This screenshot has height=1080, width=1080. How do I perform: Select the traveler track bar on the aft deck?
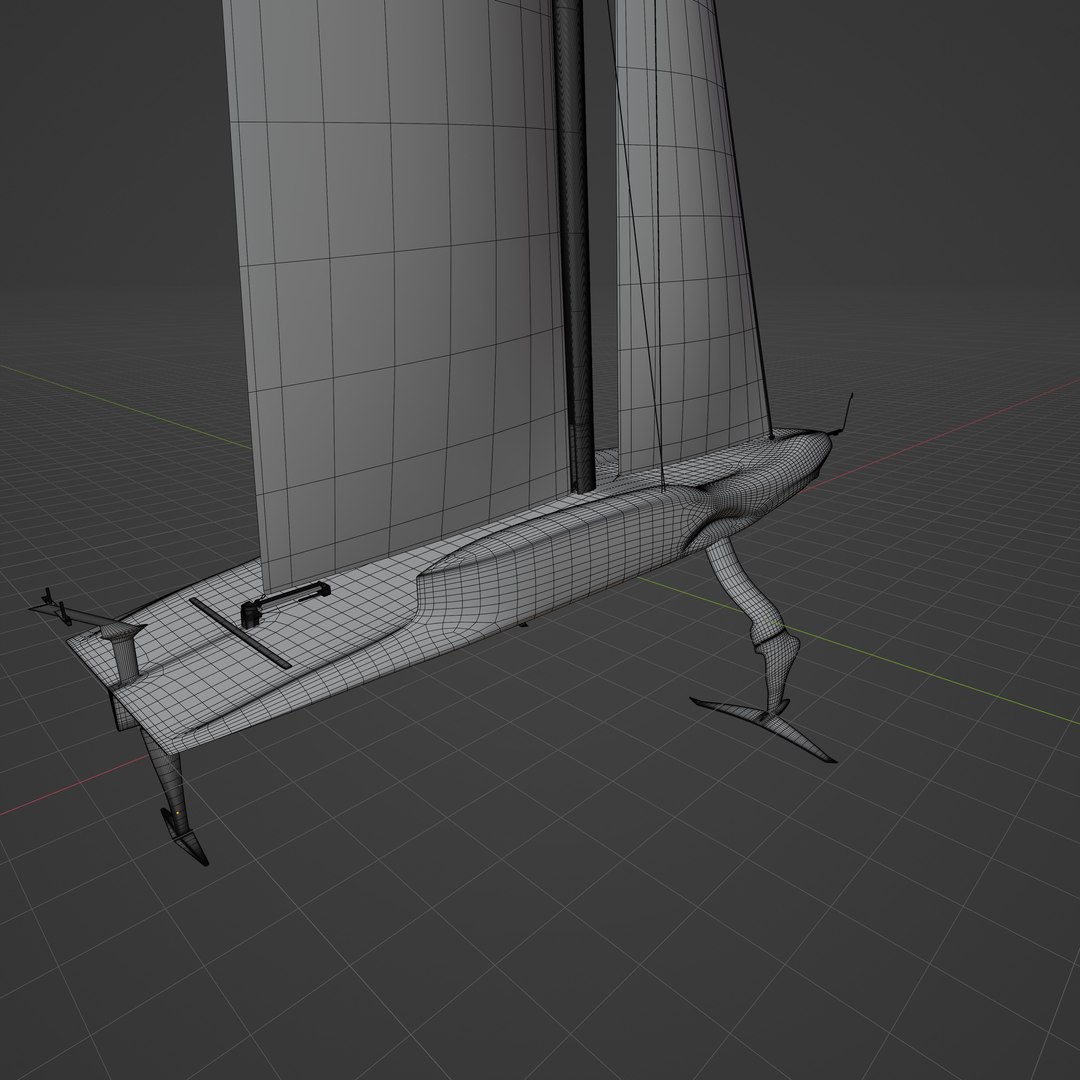[239, 632]
